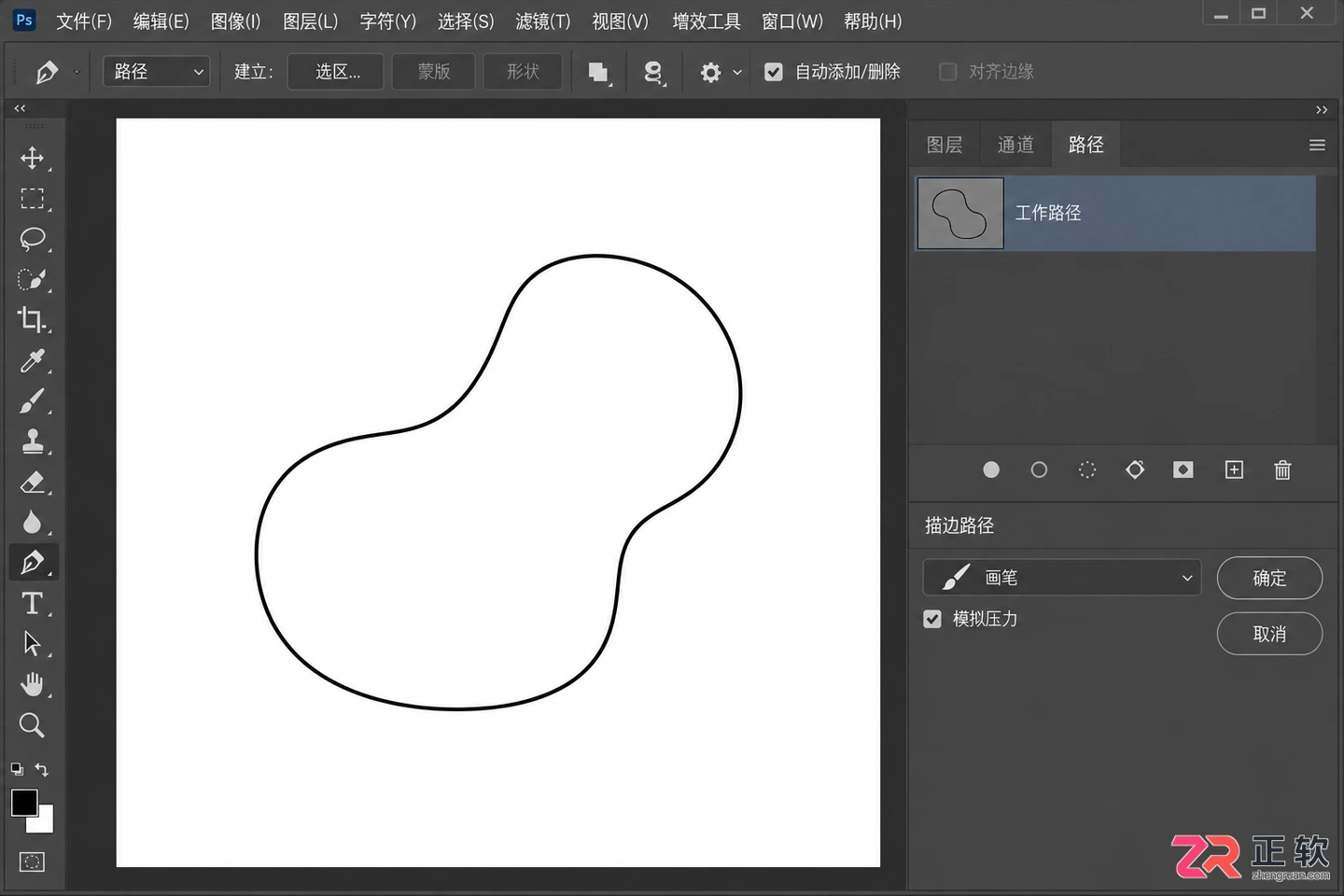This screenshot has width=1344, height=896.
Task: Toggle 模拟压力 checkbox
Action: [932, 619]
